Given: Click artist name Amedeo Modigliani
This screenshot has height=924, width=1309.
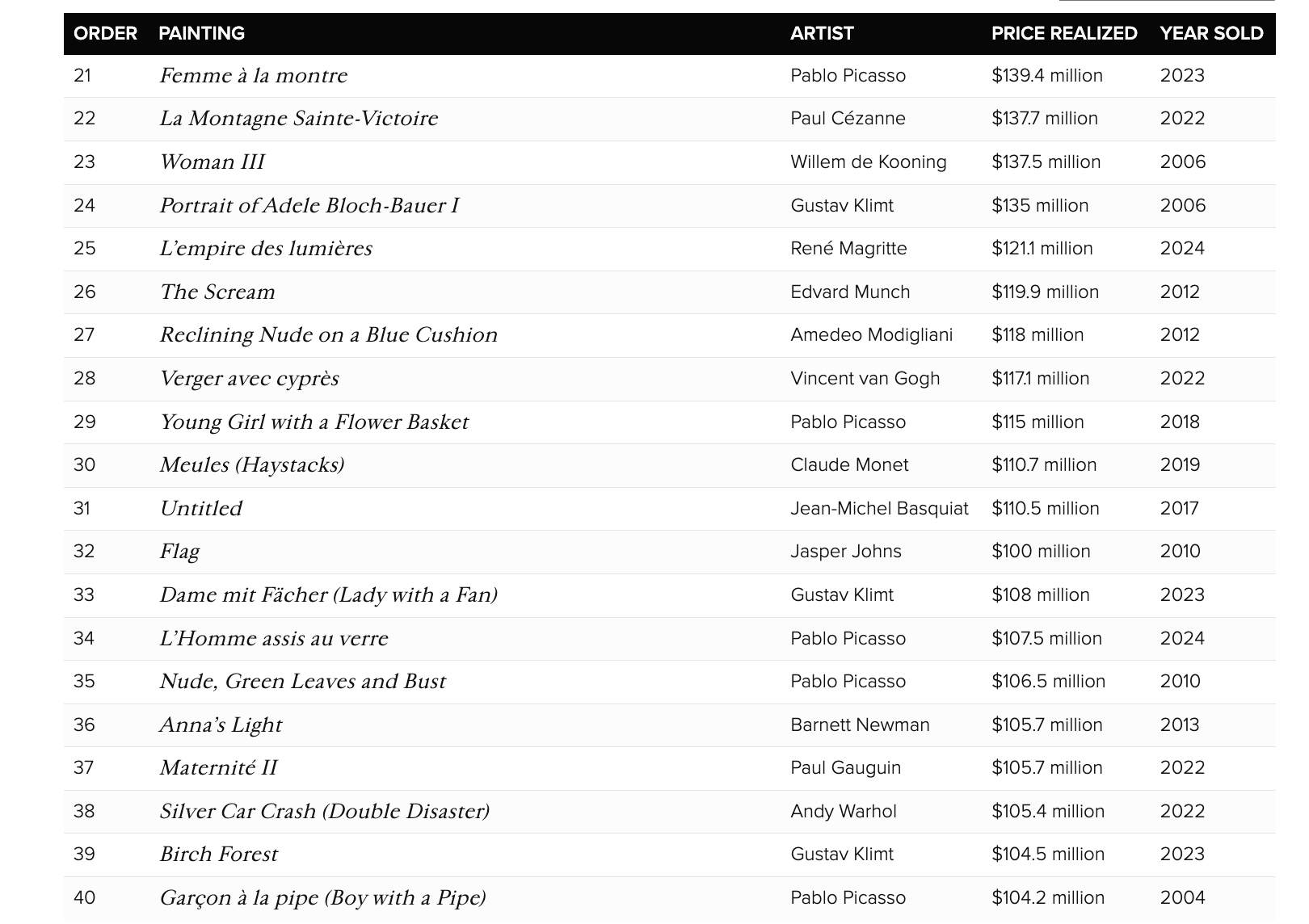Looking at the screenshot, I should 871,335.
